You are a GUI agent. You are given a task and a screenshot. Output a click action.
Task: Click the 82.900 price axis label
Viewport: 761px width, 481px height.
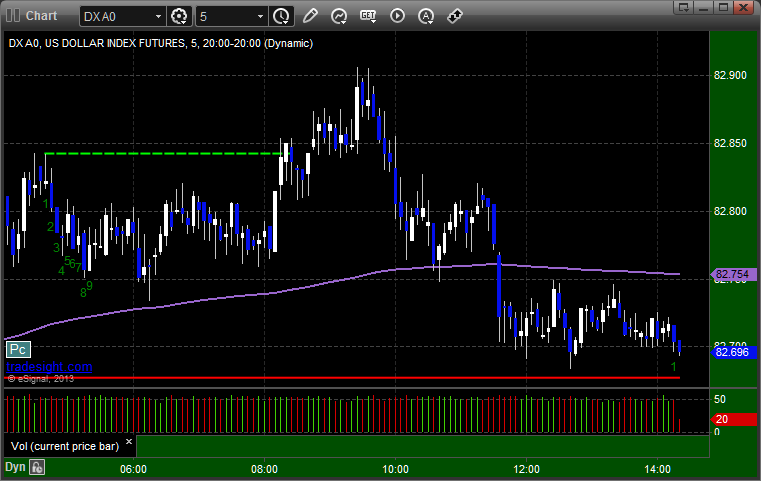(x=730, y=75)
